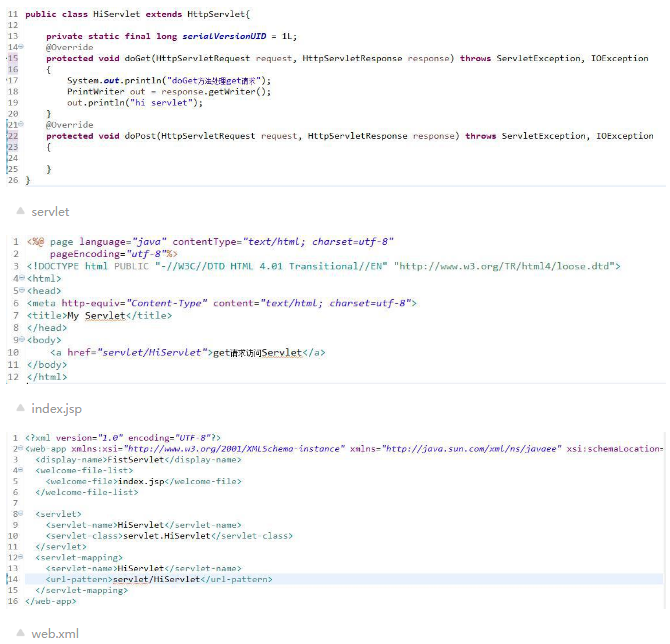This screenshot has height=644, width=670.
Task: Collapse the <web-app> root element
Action: [x=20, y=449]
